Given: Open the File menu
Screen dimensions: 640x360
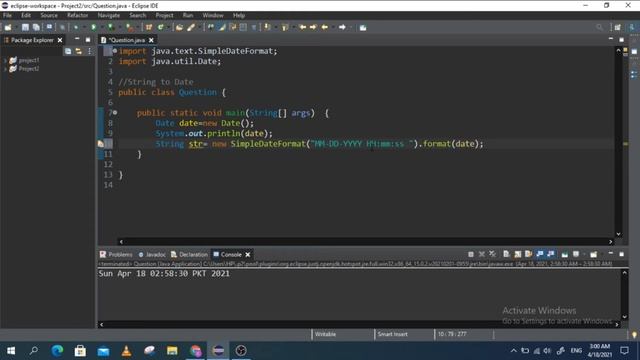Looking at the screenshot, I should [x=7, y=15].
